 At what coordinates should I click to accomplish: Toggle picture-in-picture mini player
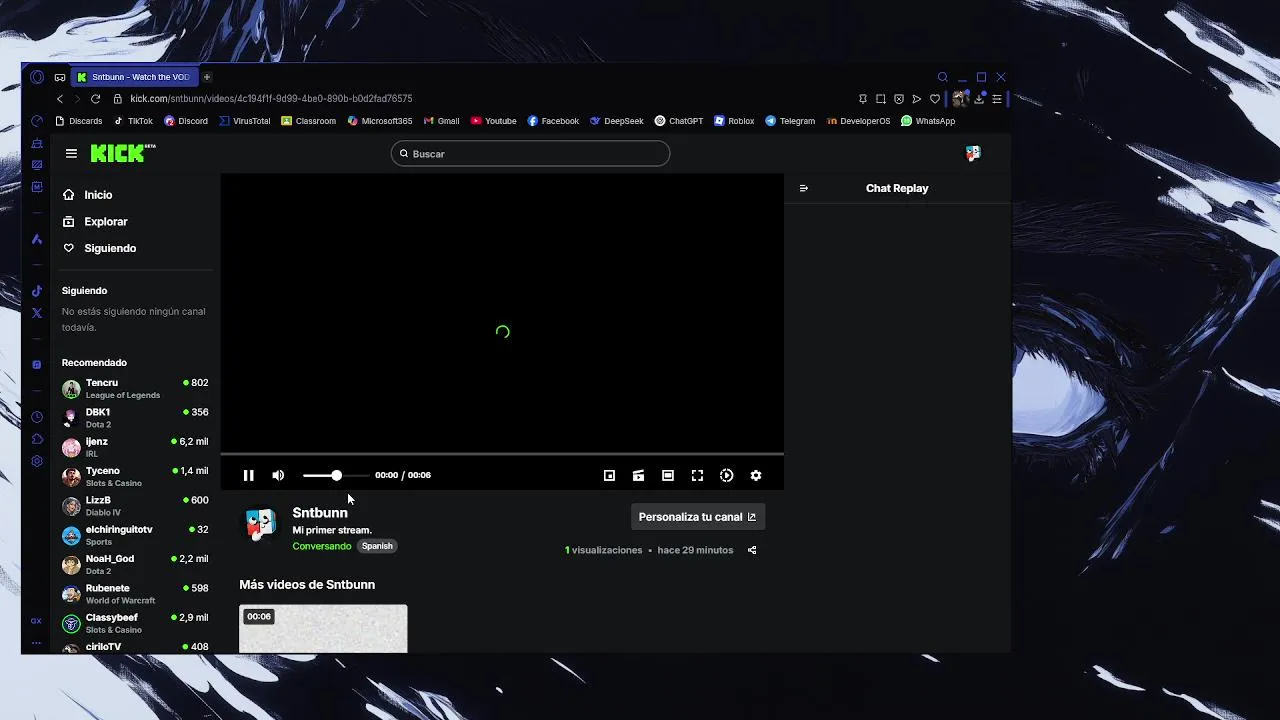(x=609, y=475)
